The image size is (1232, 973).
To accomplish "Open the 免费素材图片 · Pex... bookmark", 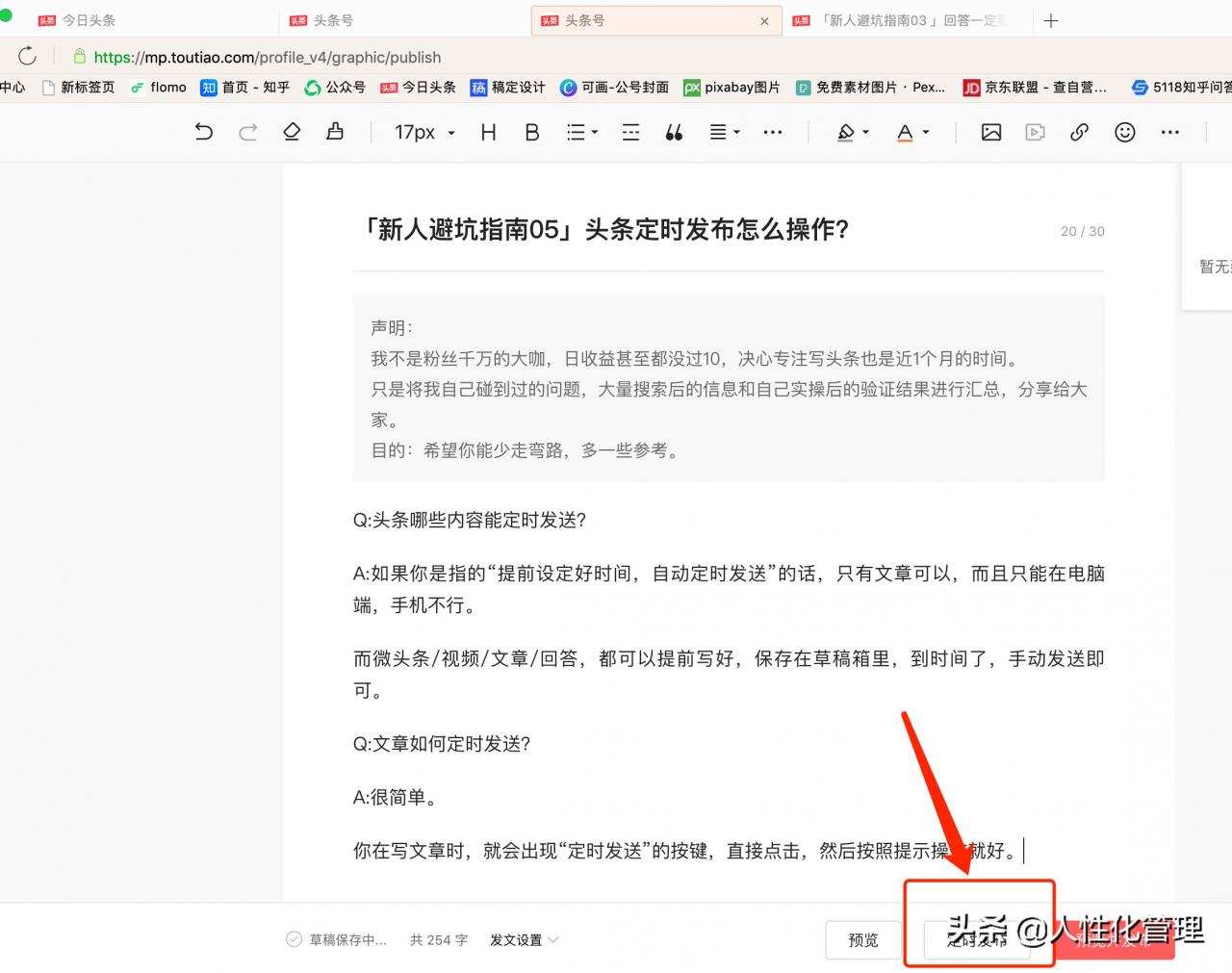I will [x=870, y=87].
